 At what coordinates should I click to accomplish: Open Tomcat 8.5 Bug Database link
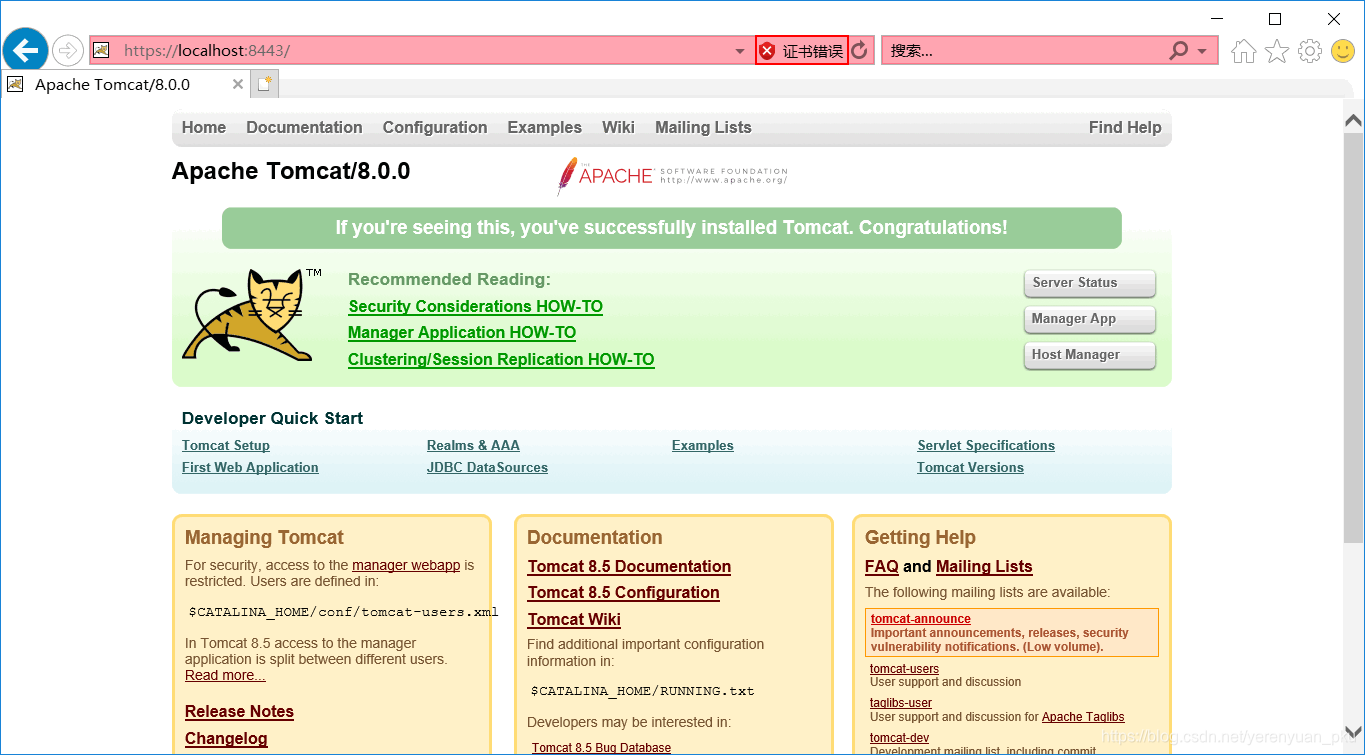tap(601, 748)
